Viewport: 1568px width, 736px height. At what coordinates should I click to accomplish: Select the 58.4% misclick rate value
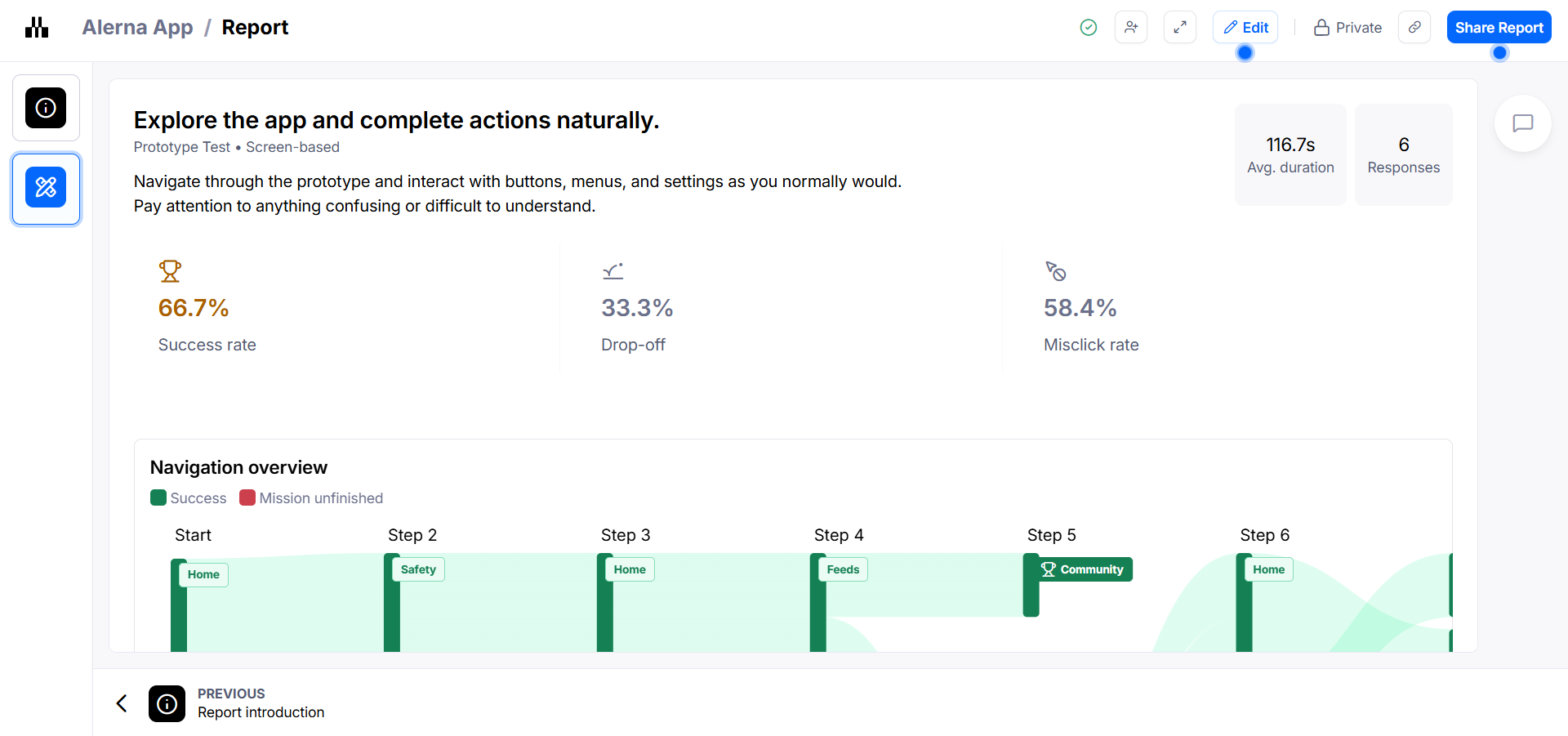(1080, 308)
